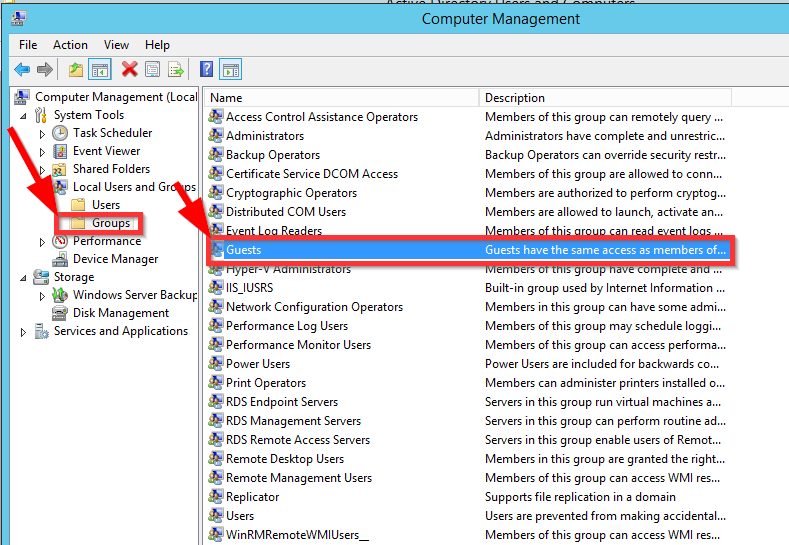Click the Disk Management icon in tree

(61, 313)
